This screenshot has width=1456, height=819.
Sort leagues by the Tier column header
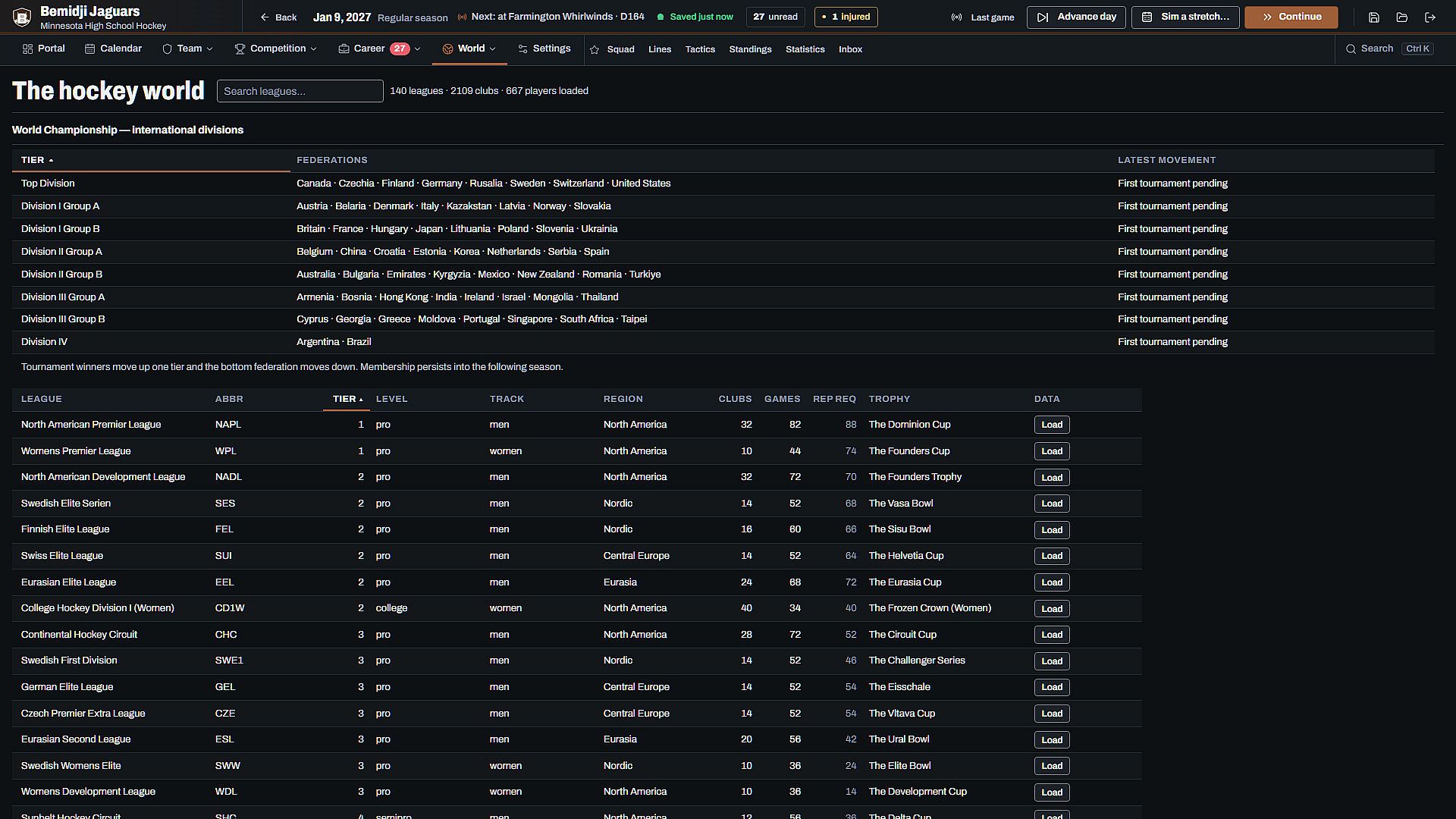(347, 399)
